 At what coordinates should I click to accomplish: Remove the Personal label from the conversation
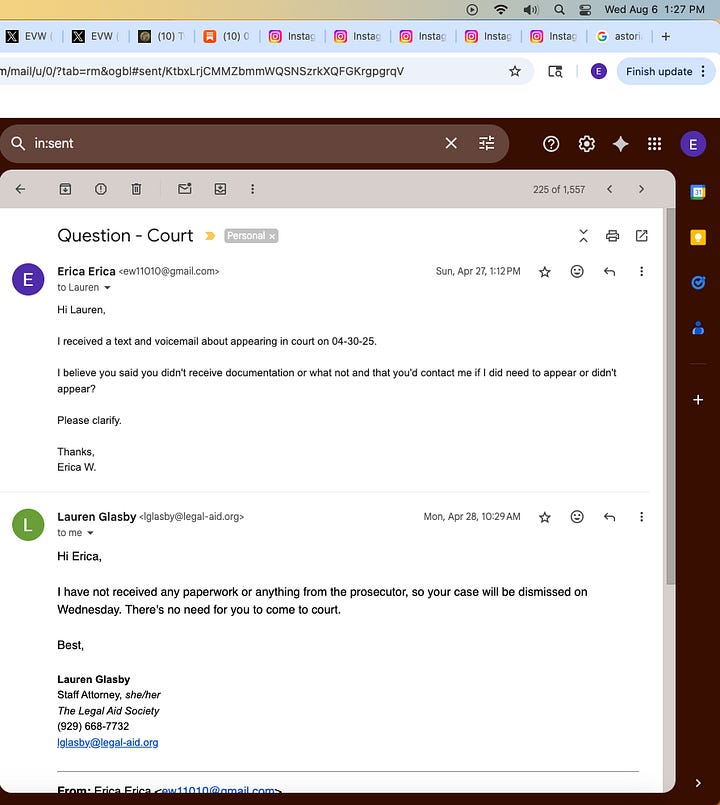tap(272, 236)
